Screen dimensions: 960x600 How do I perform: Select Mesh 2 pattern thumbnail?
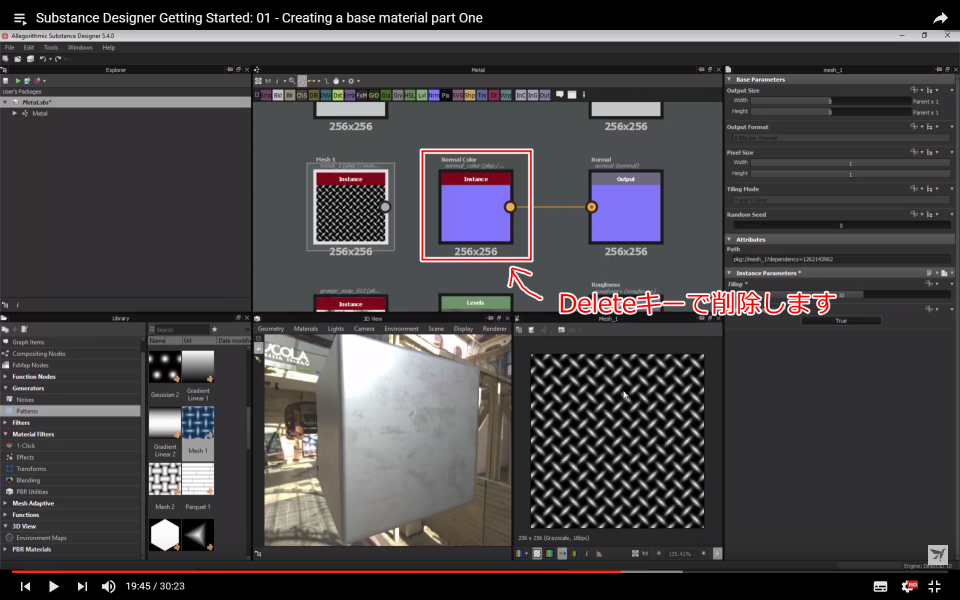pos(165,479)
